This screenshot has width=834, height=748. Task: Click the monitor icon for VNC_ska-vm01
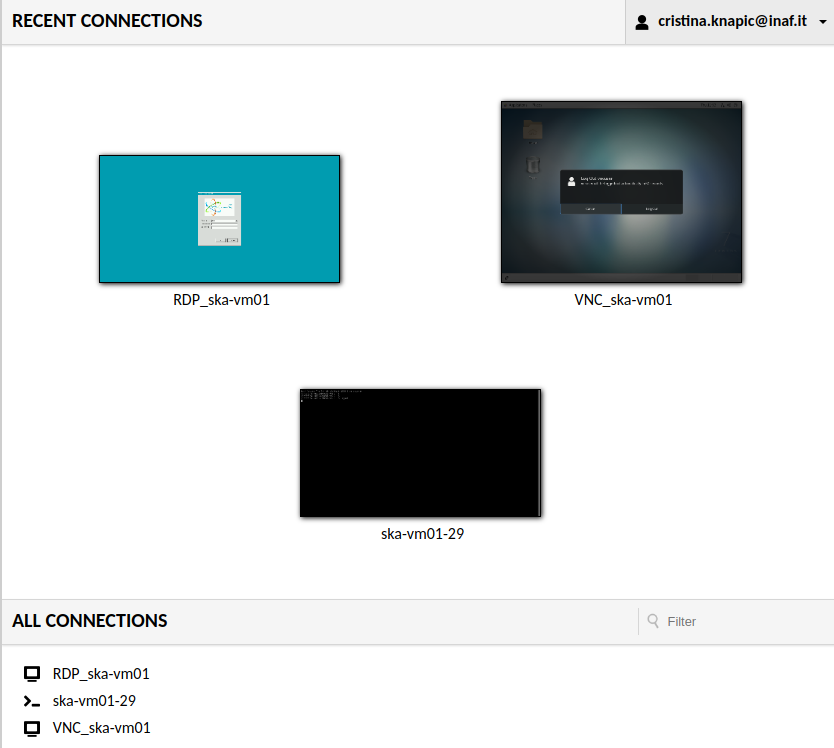point(32,728)
